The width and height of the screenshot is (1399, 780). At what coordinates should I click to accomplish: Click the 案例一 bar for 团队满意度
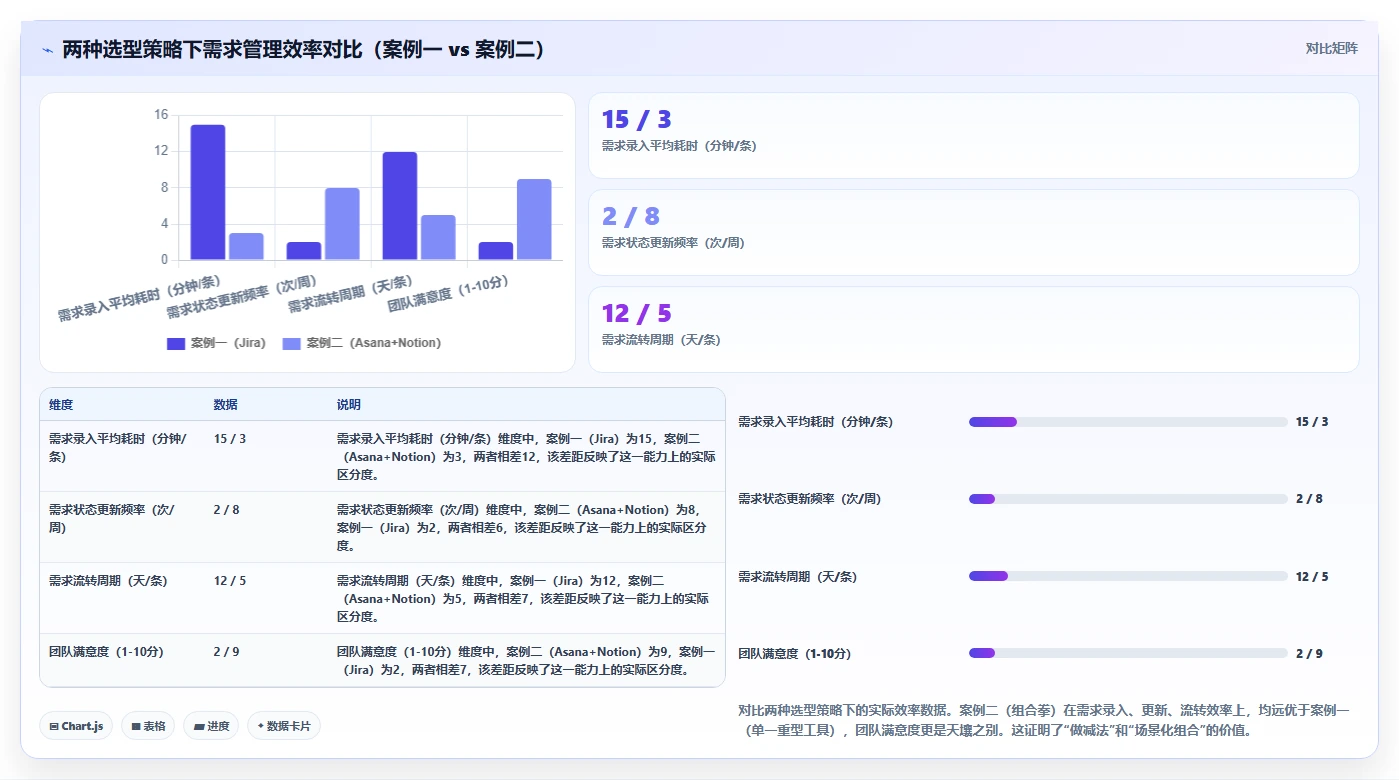pyautogui.click(x=496, y=251)
